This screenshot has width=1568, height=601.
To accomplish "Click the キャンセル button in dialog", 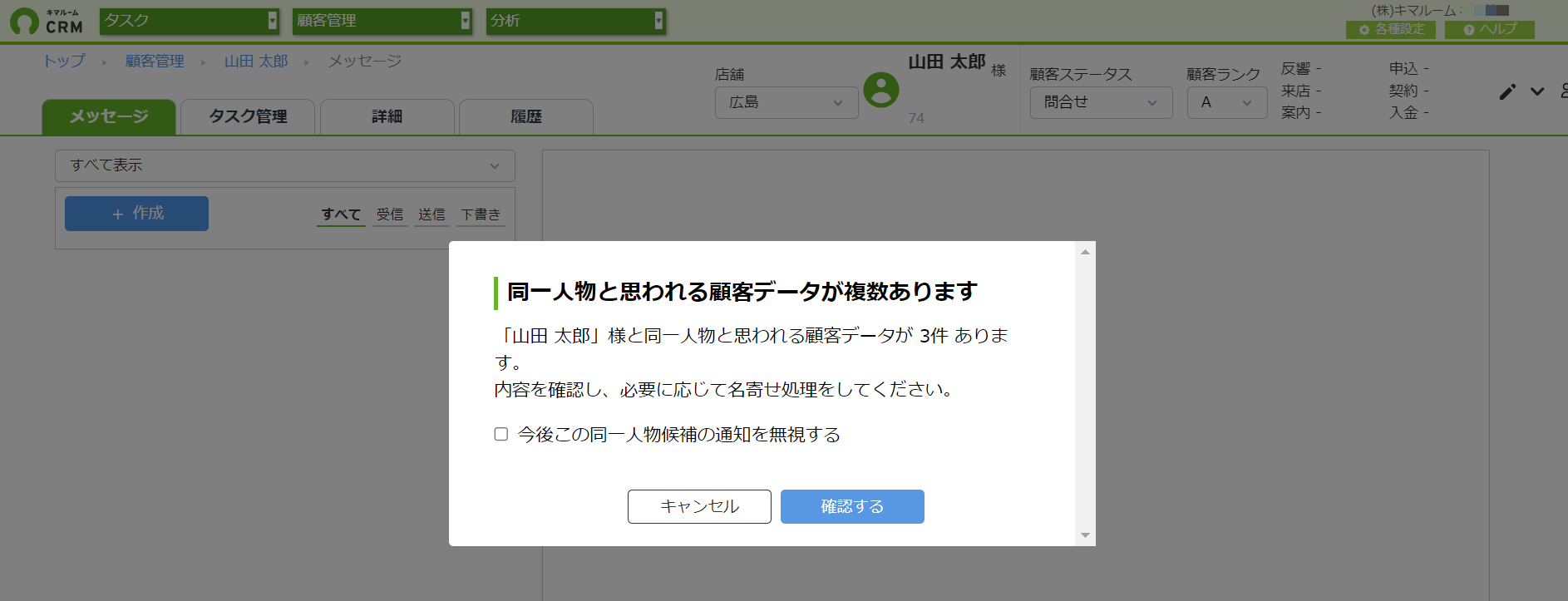I will point(699,506).
